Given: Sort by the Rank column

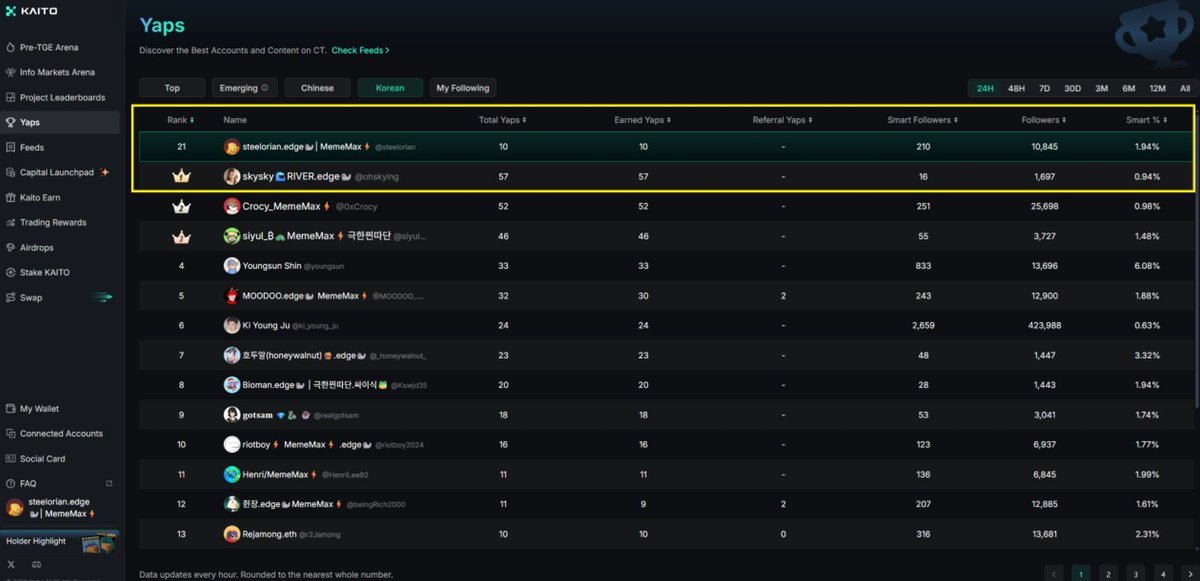Looking at the screenshot, I should [x=181, y=120].
